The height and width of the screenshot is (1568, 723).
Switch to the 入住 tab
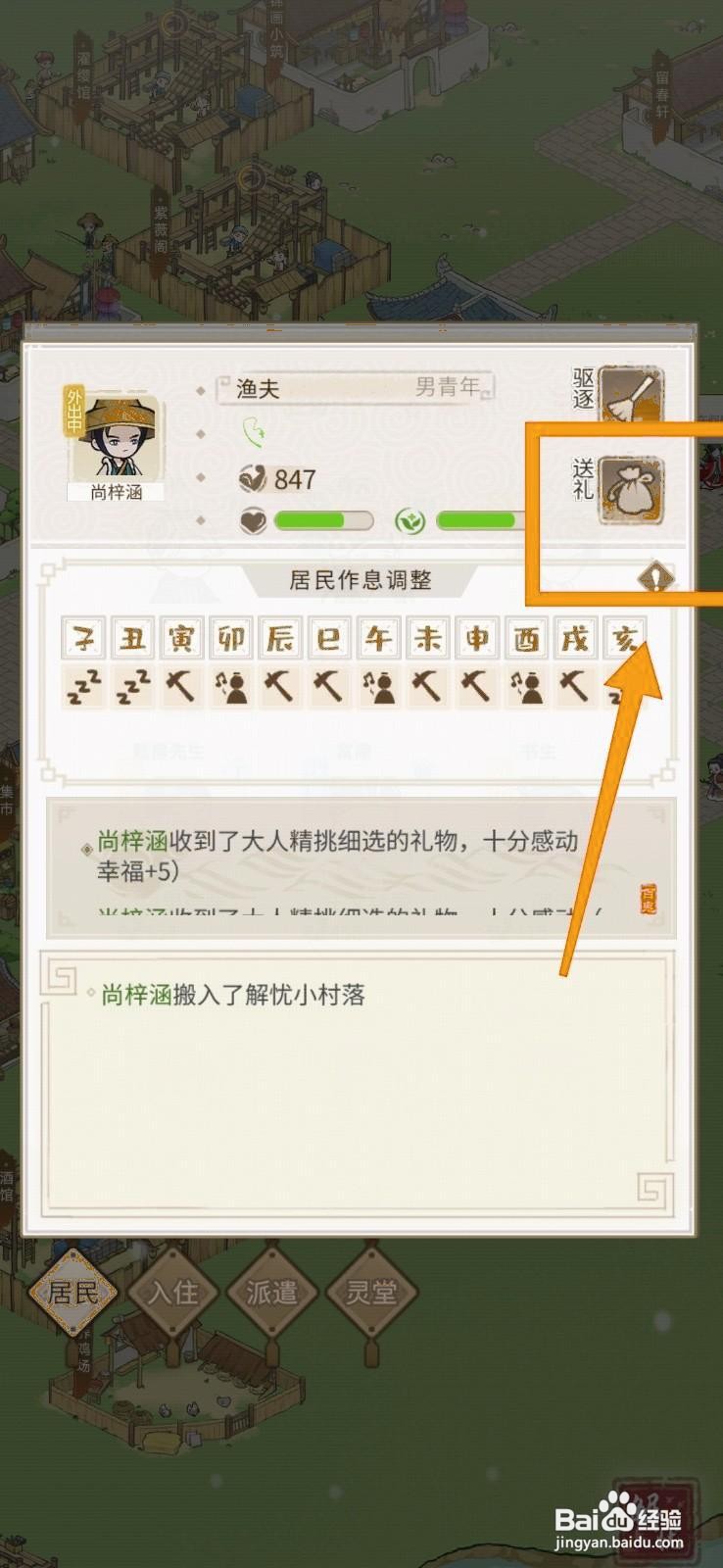pyautogui.click(x=172, y=1292)
